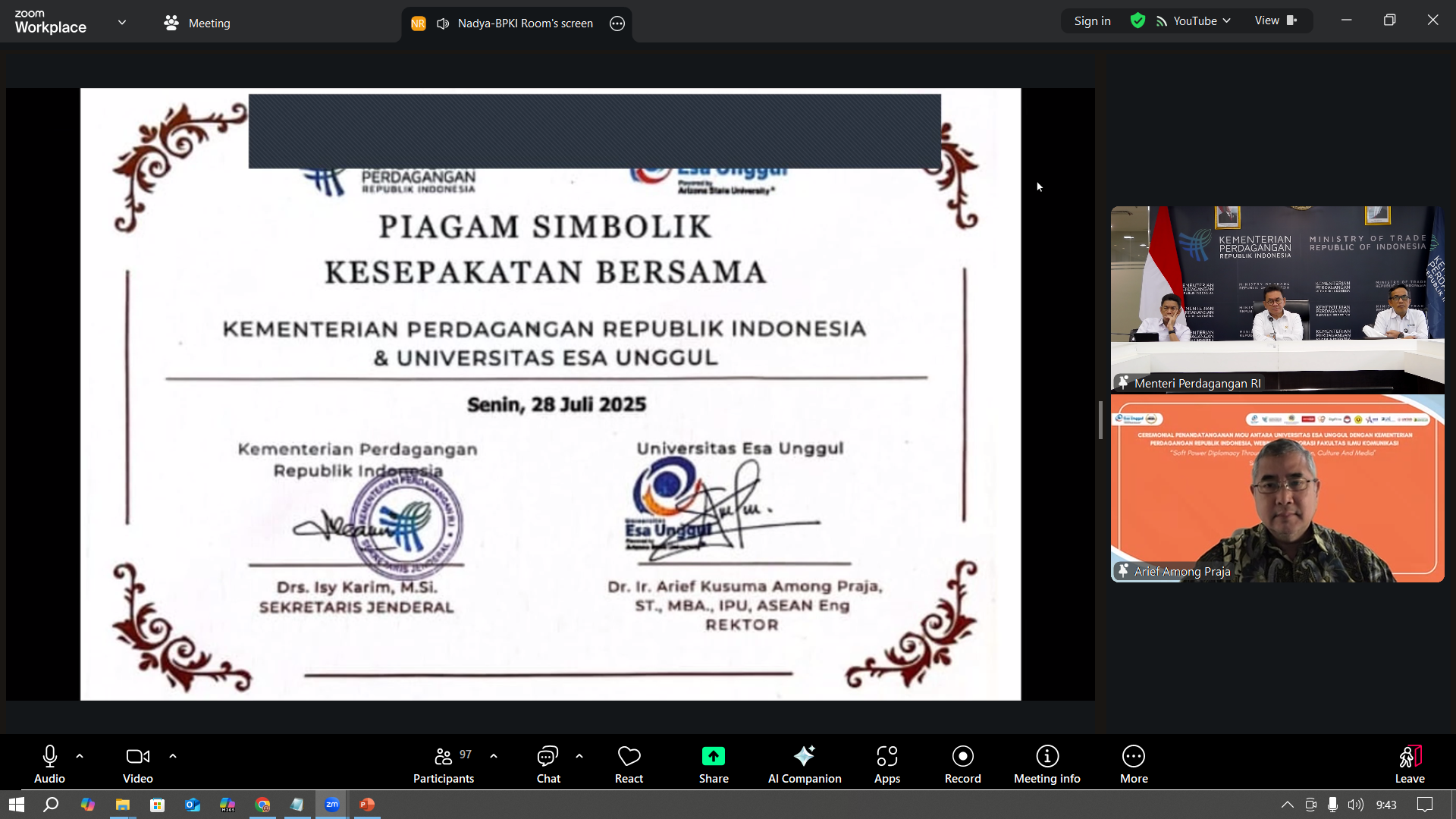Open Copilot from the taskbar

click(x=87, y=805)
